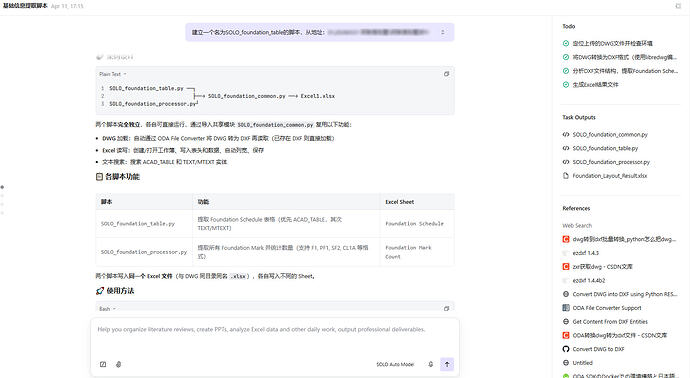
Task: Click the check icon of first Todo item
Action: pos(566,43)
